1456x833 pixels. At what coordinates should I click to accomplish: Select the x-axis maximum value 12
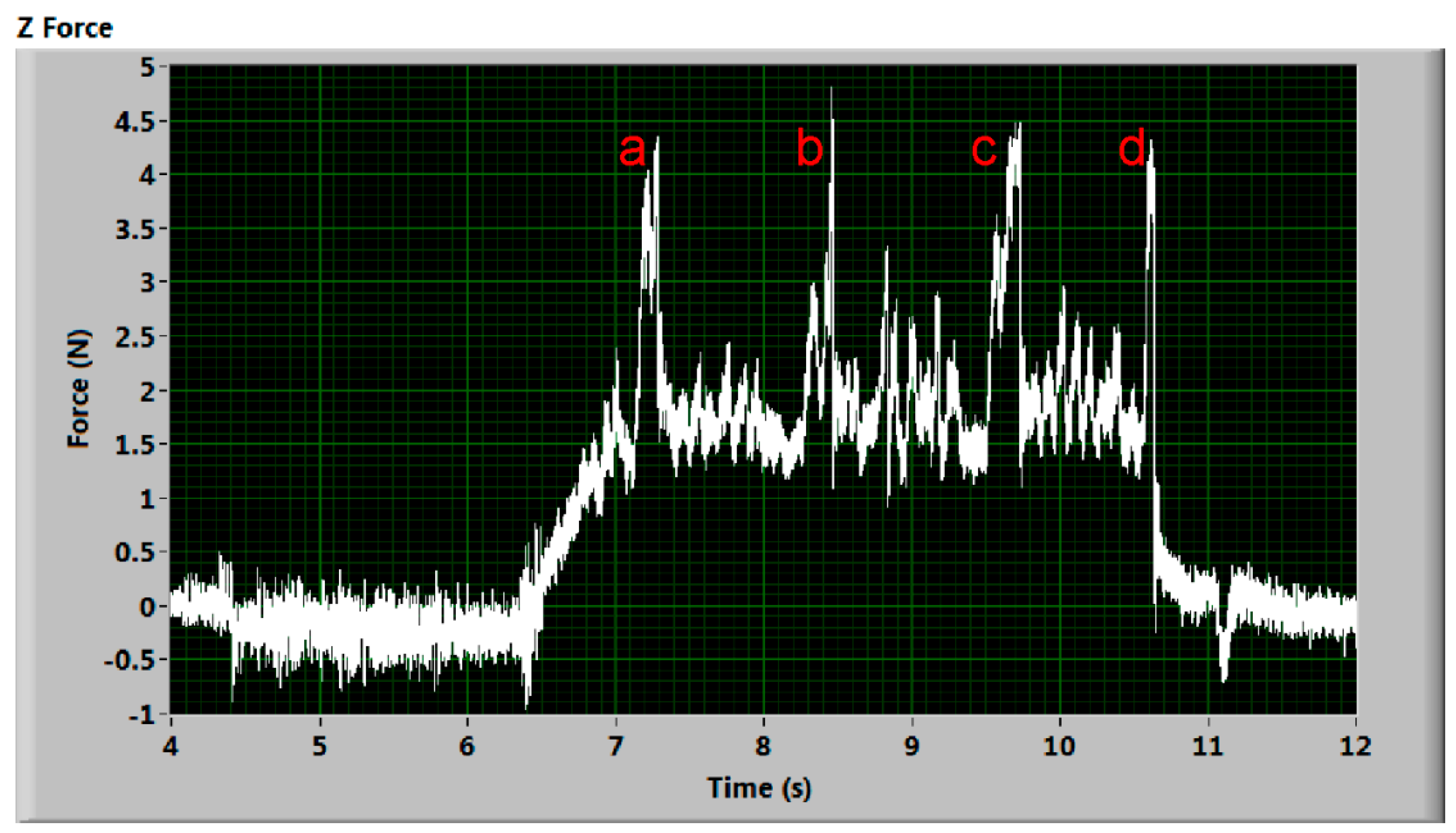click(1356, 746)
